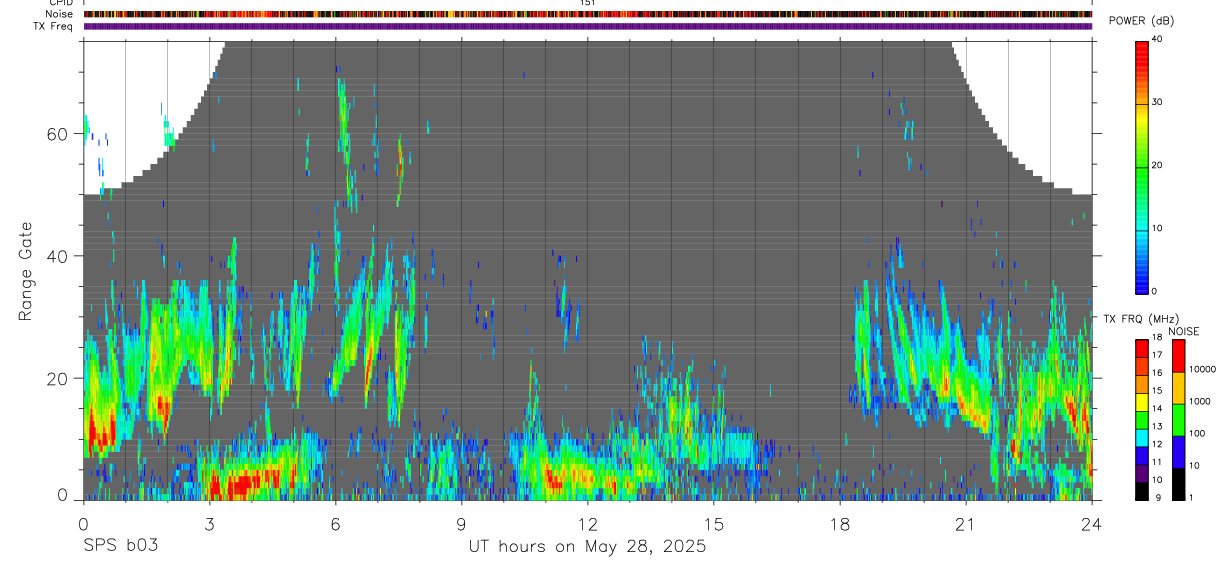Click the Range Gate axis title

[x=27, y=272]
